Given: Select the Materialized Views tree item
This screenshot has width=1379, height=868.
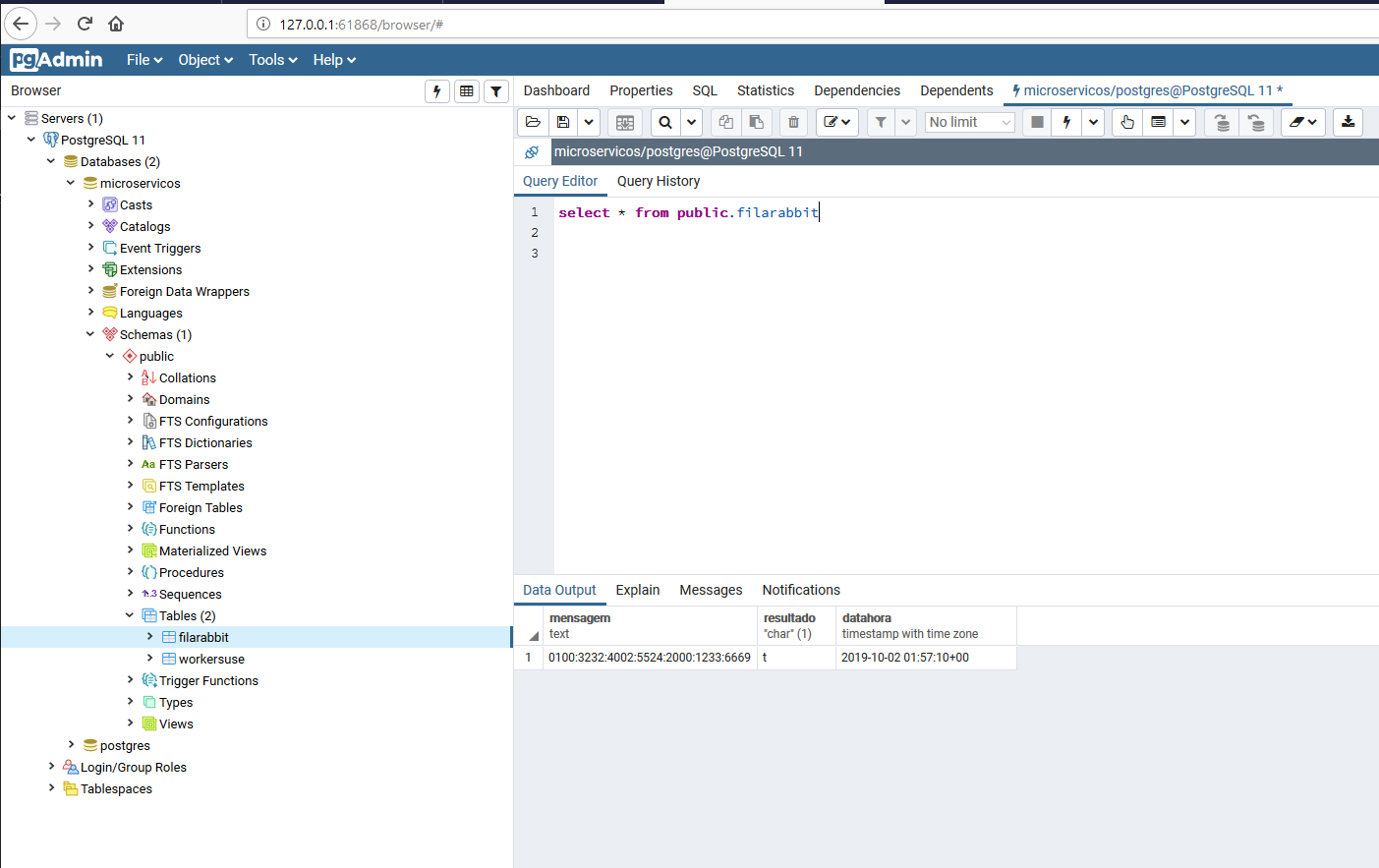Looking at the screenshot, I should coord(212,550).
